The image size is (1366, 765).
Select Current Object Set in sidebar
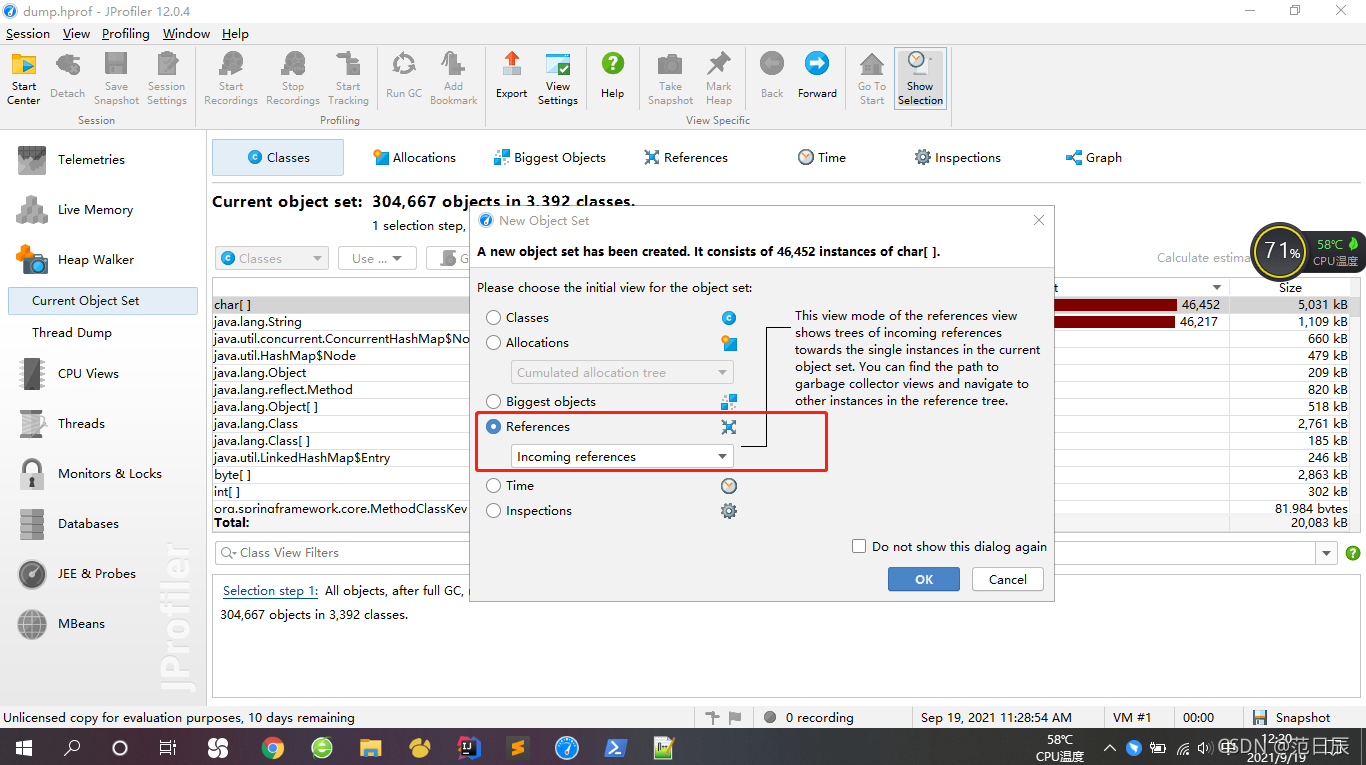(x=102, y=300)
